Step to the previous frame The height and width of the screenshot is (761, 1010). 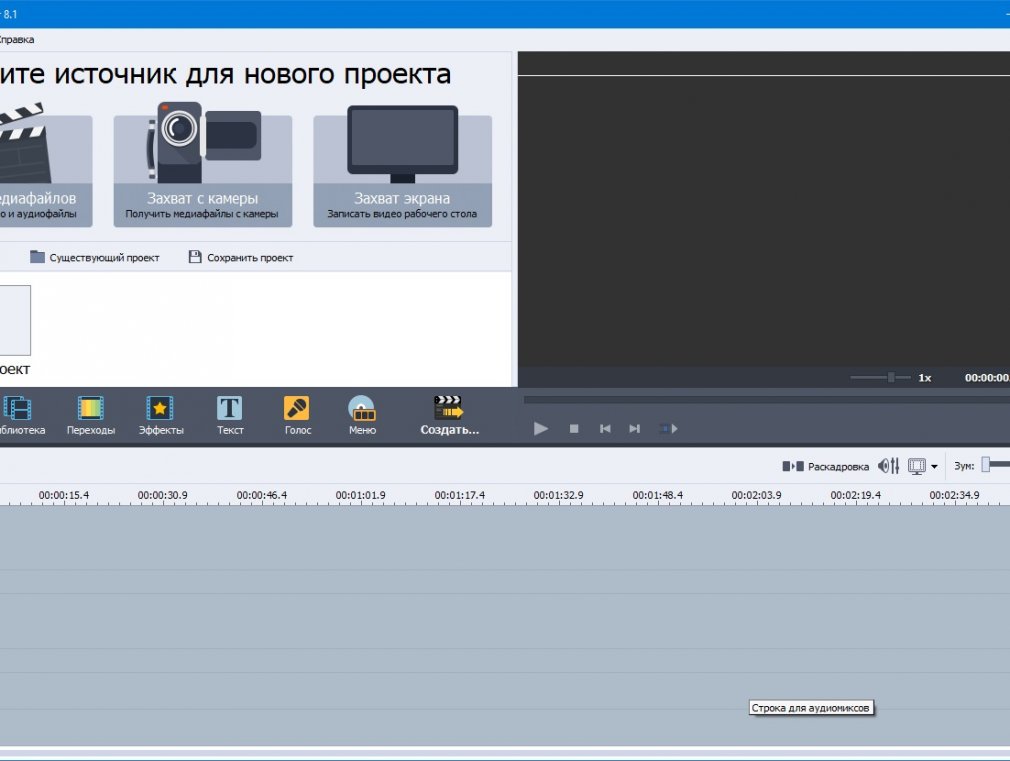(605, 429)
